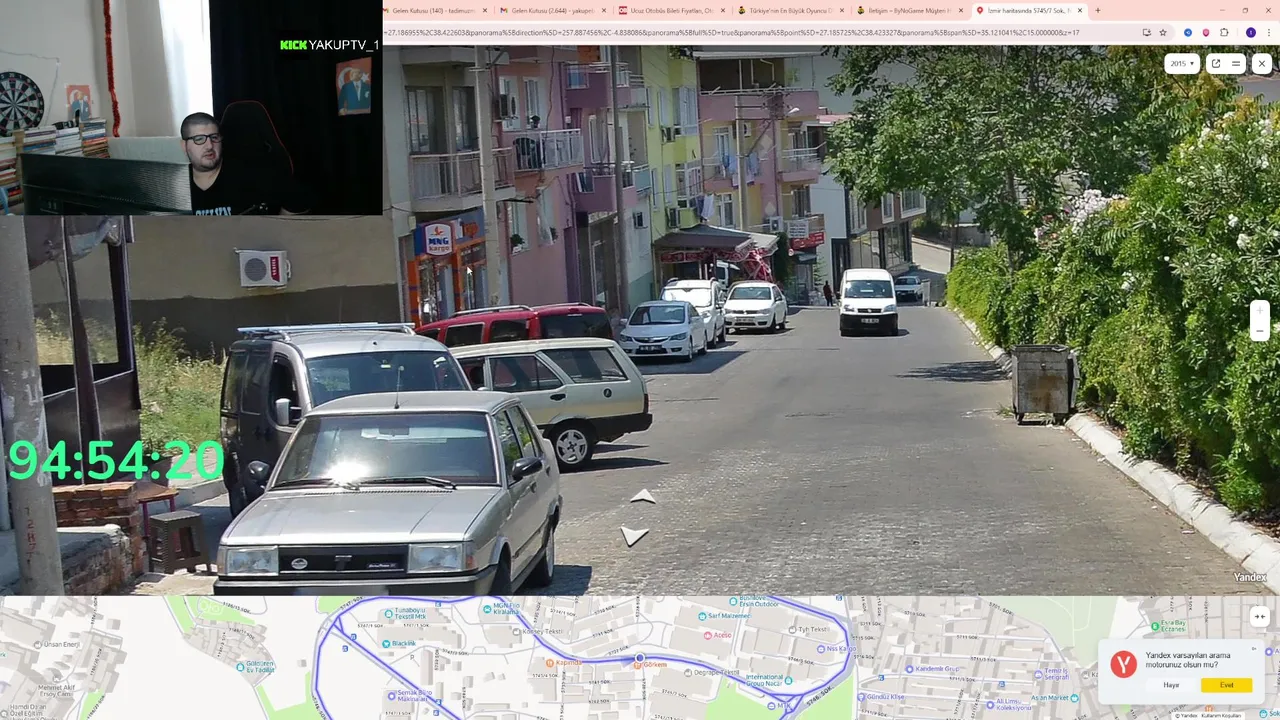The height and width of the screenshot is (720, 1280).
Task: Open the Chrome three-dot menu
Action: (x=1269, y=32)
